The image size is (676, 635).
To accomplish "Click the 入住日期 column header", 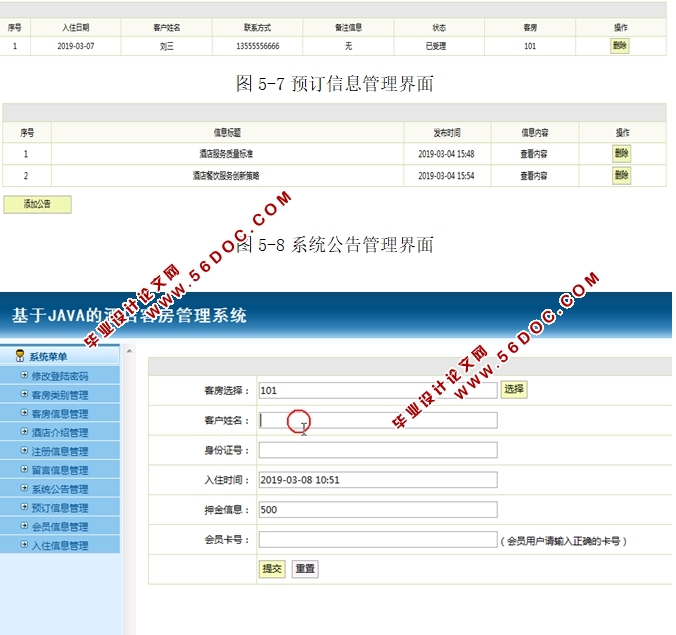I will tap(75, 28).
